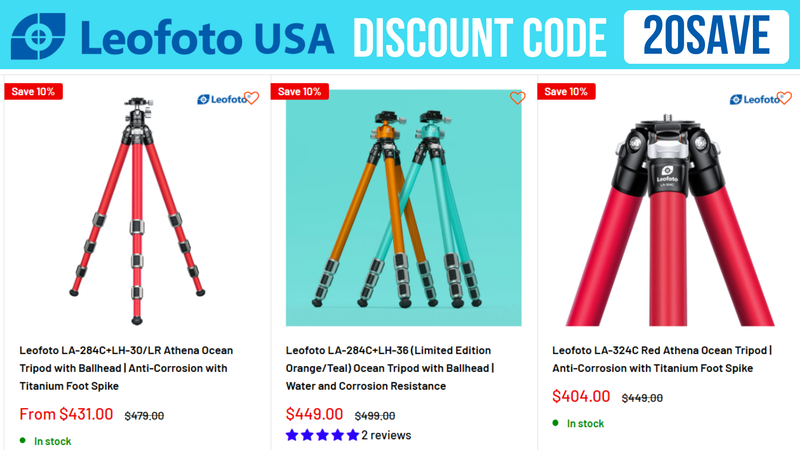
Task: Open LA-284C+LH-30/LR Athena Ocean Tripod title link
Action: pyautogui.click(x=126, y=368)
